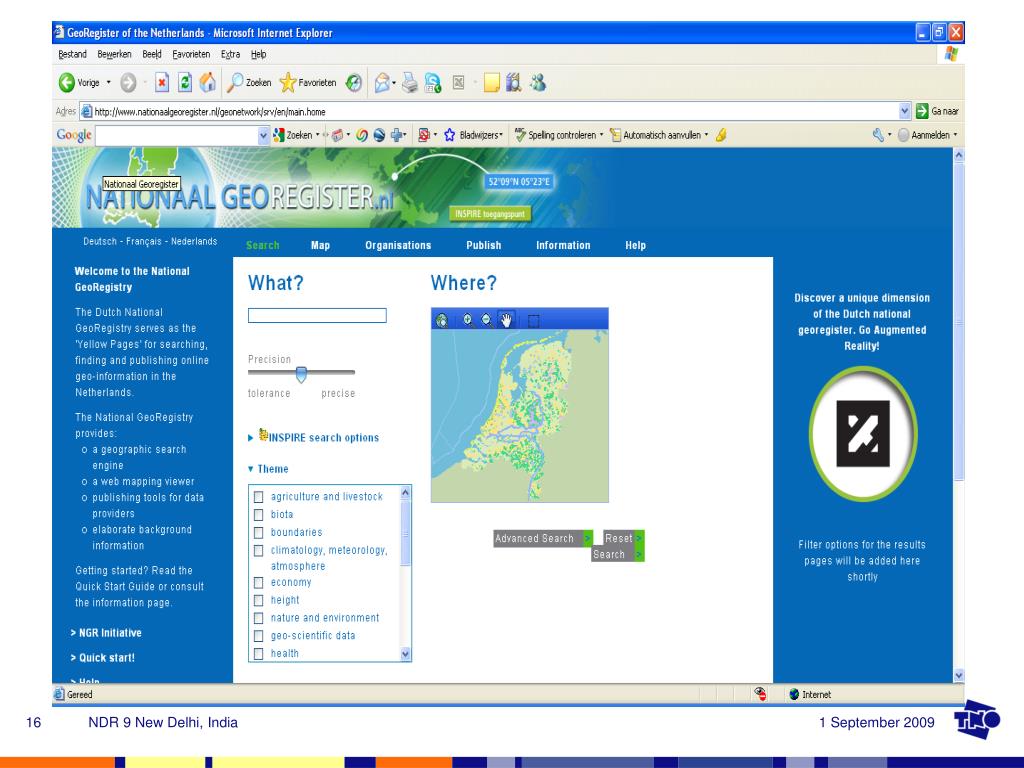Click the blue plus icon in Google toolbar
The image size is (1024, 768).
396,135
